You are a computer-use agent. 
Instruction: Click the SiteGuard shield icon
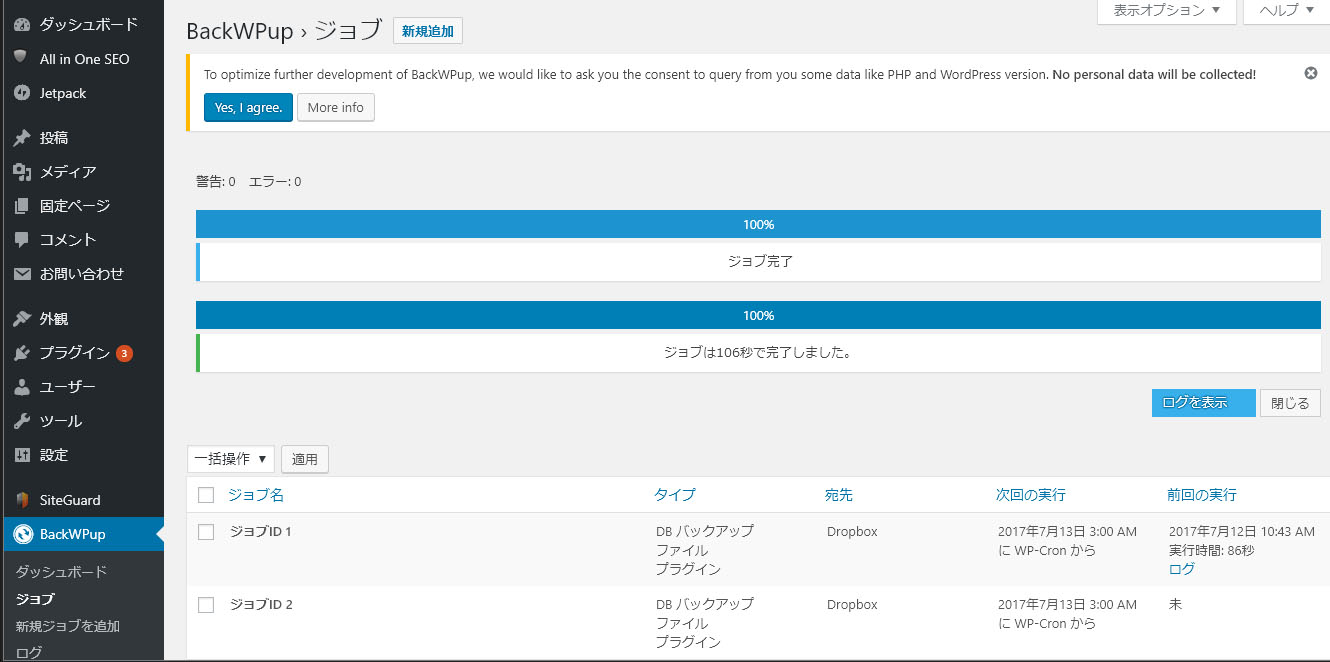(21, 500)
